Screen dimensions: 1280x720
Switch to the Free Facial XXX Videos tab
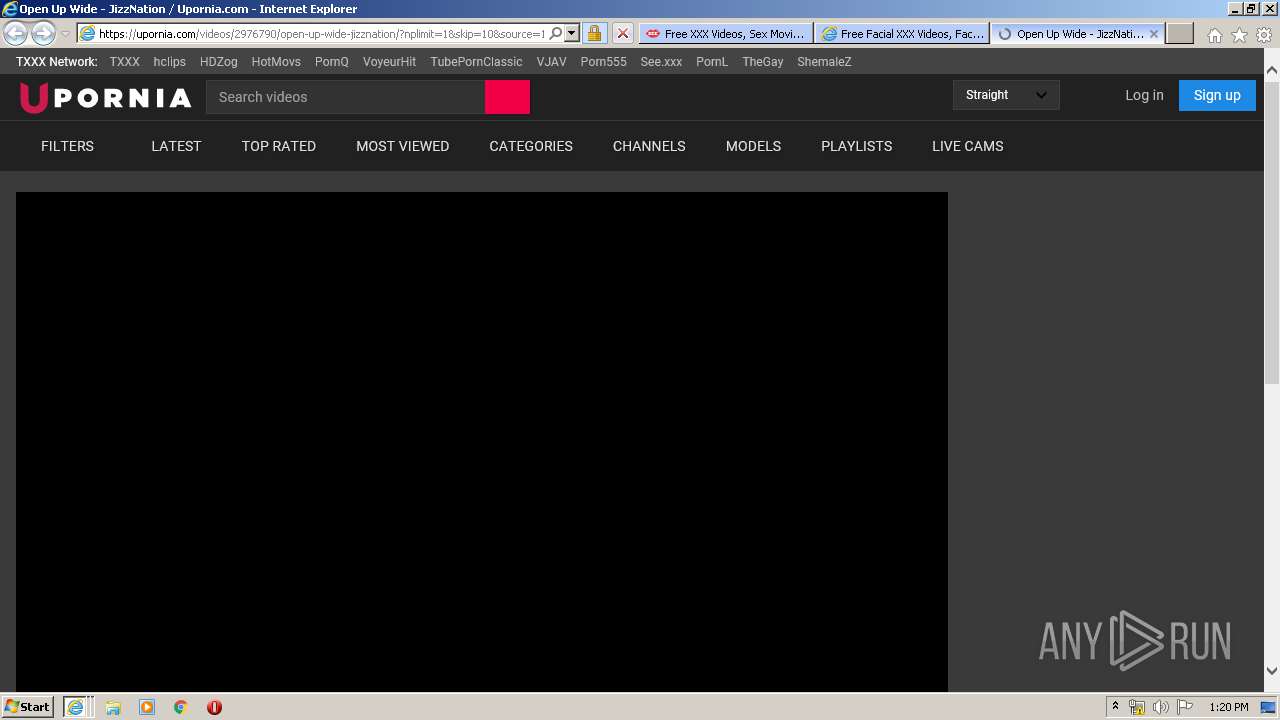[x=902, y=33]
